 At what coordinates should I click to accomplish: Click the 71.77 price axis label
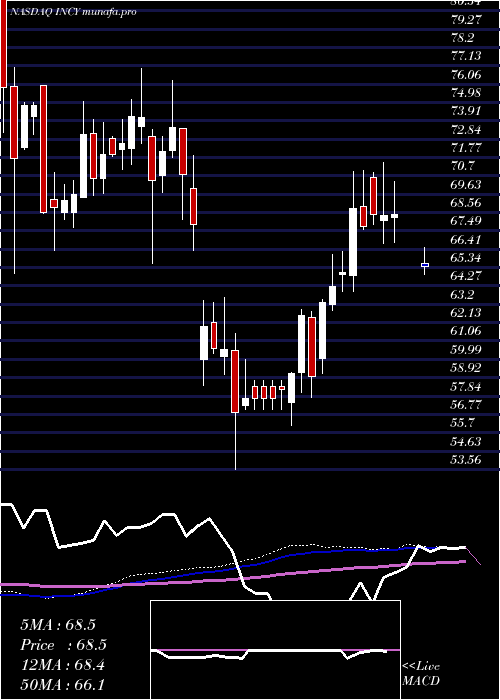click(466, 148)
